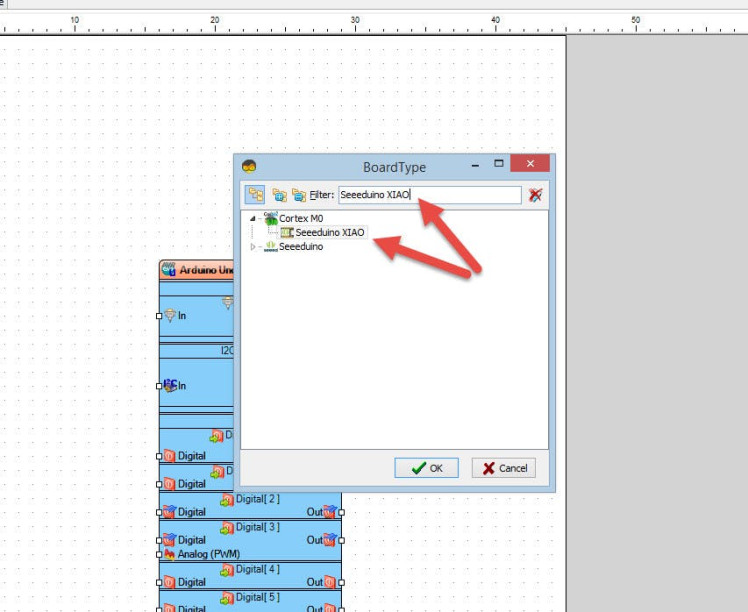Click the BoardType dialog's face icon
The height and width of the screenshot is (612, 748).
(x=249, y=166)
